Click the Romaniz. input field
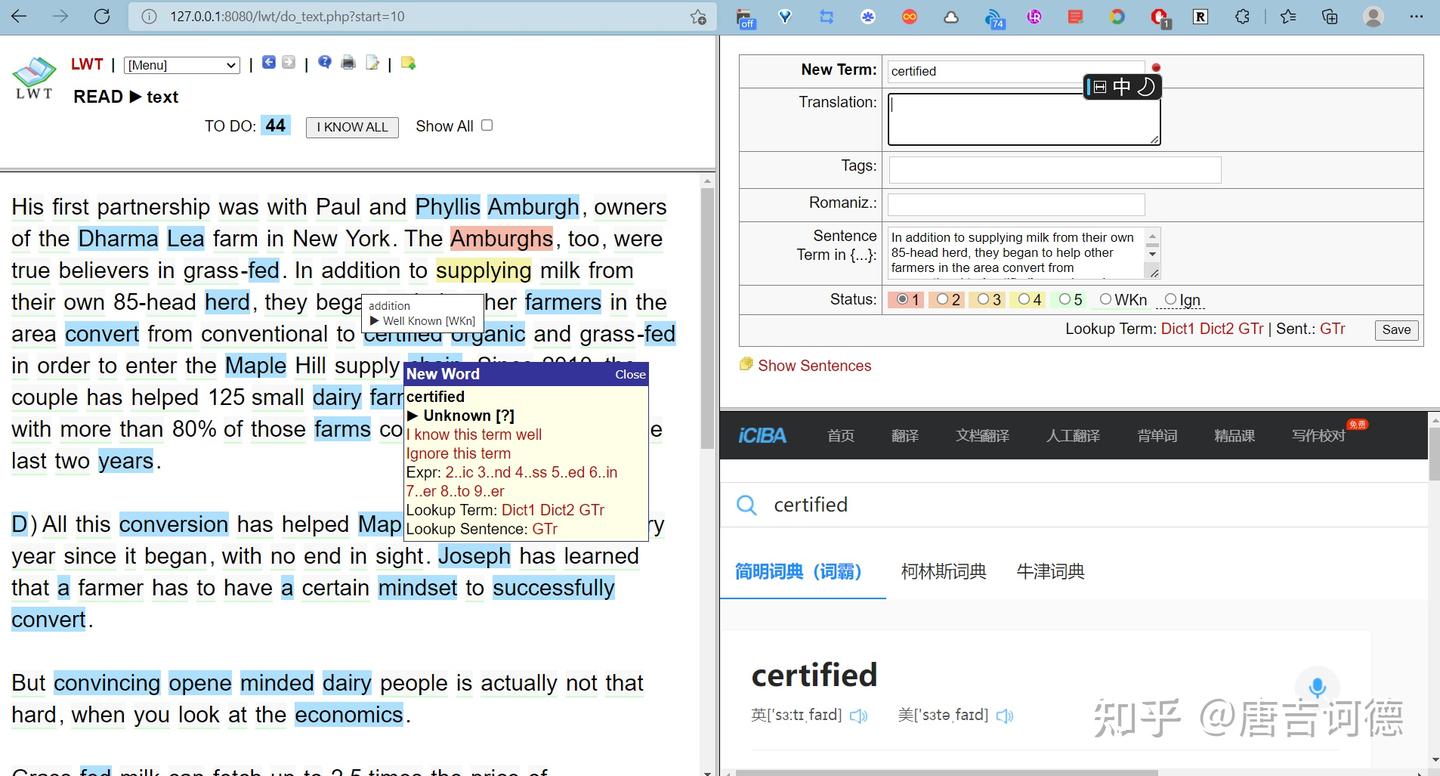Image resolution: width=1440 pixels, height=776 pixels. [1016, 204]
